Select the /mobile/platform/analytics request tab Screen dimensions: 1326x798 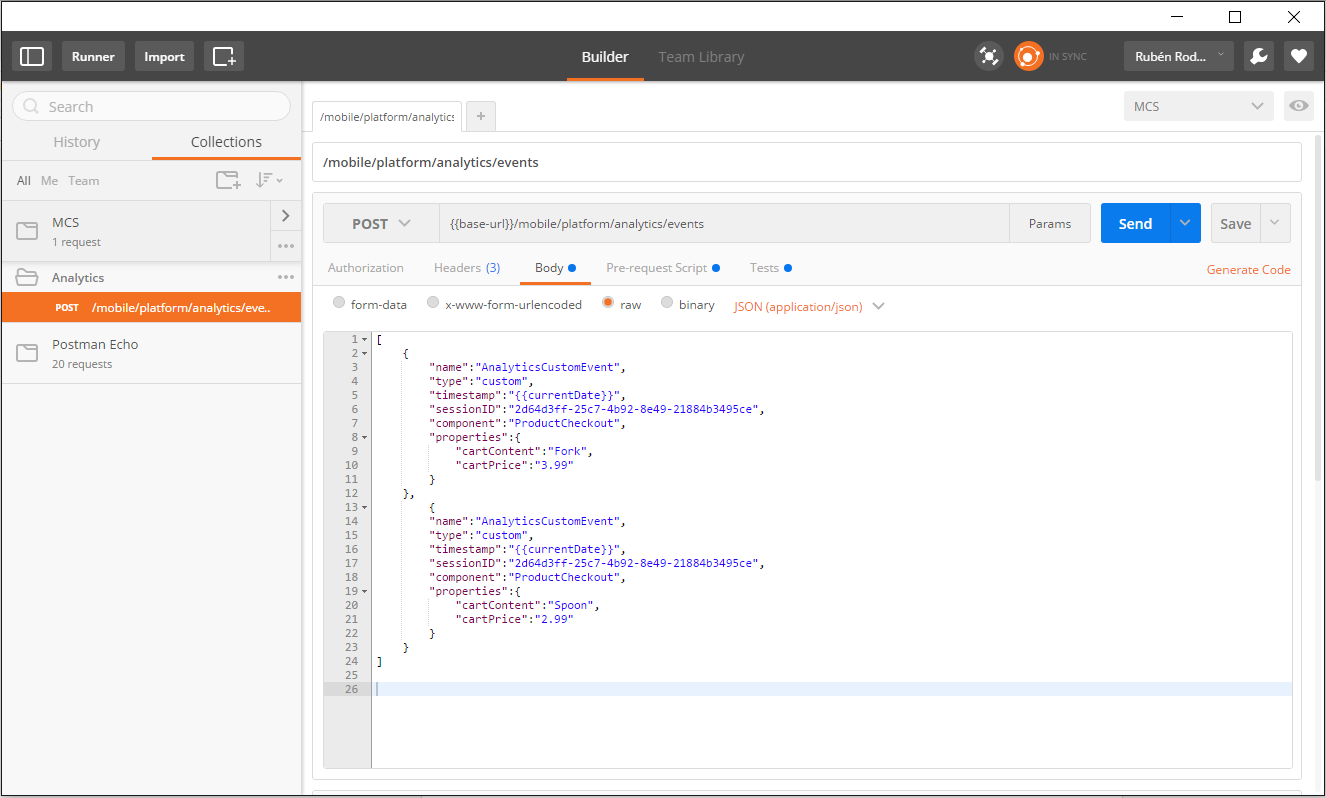coord(387,116)
